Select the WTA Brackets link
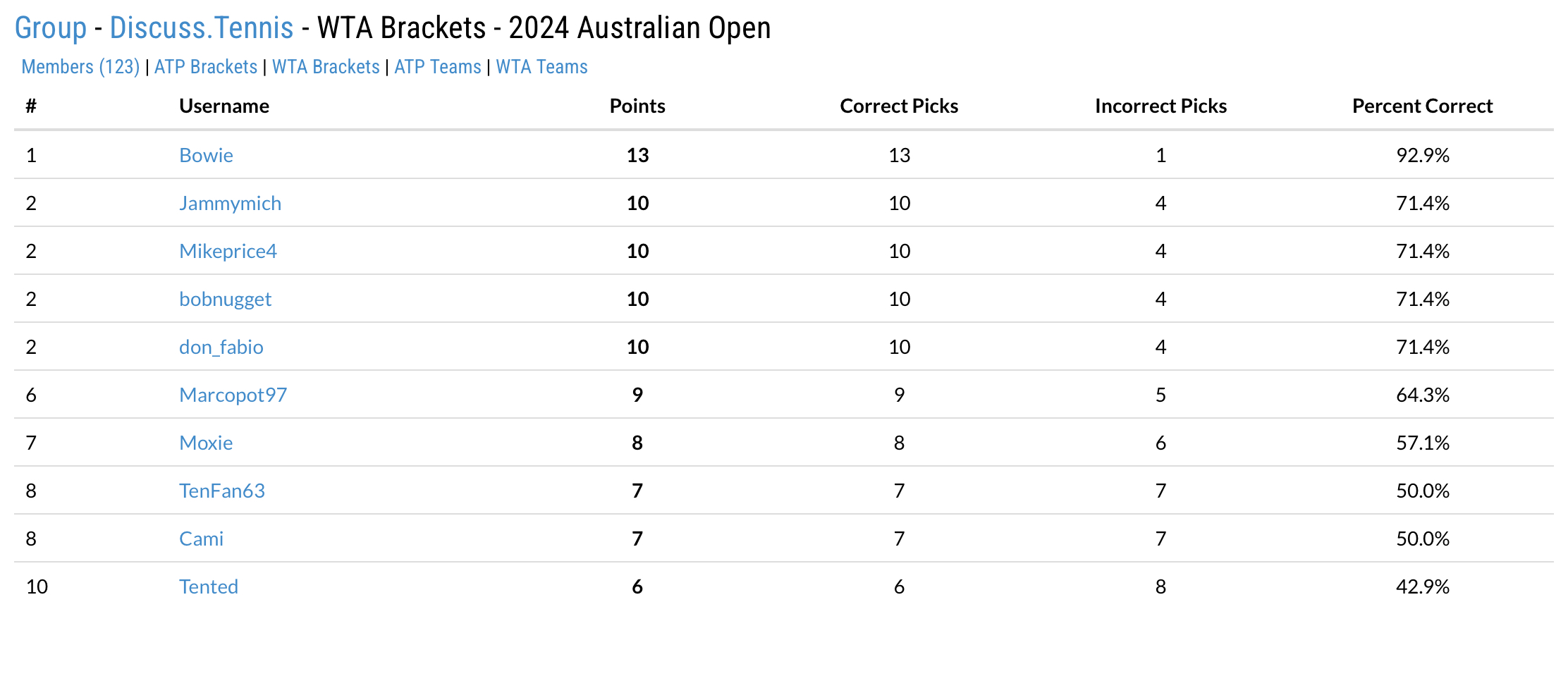 [x=326, y=67]
